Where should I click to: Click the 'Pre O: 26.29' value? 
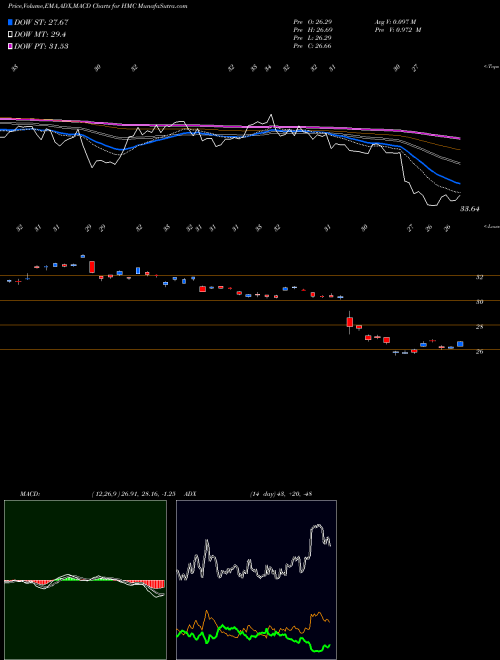(x=313, y=22)
